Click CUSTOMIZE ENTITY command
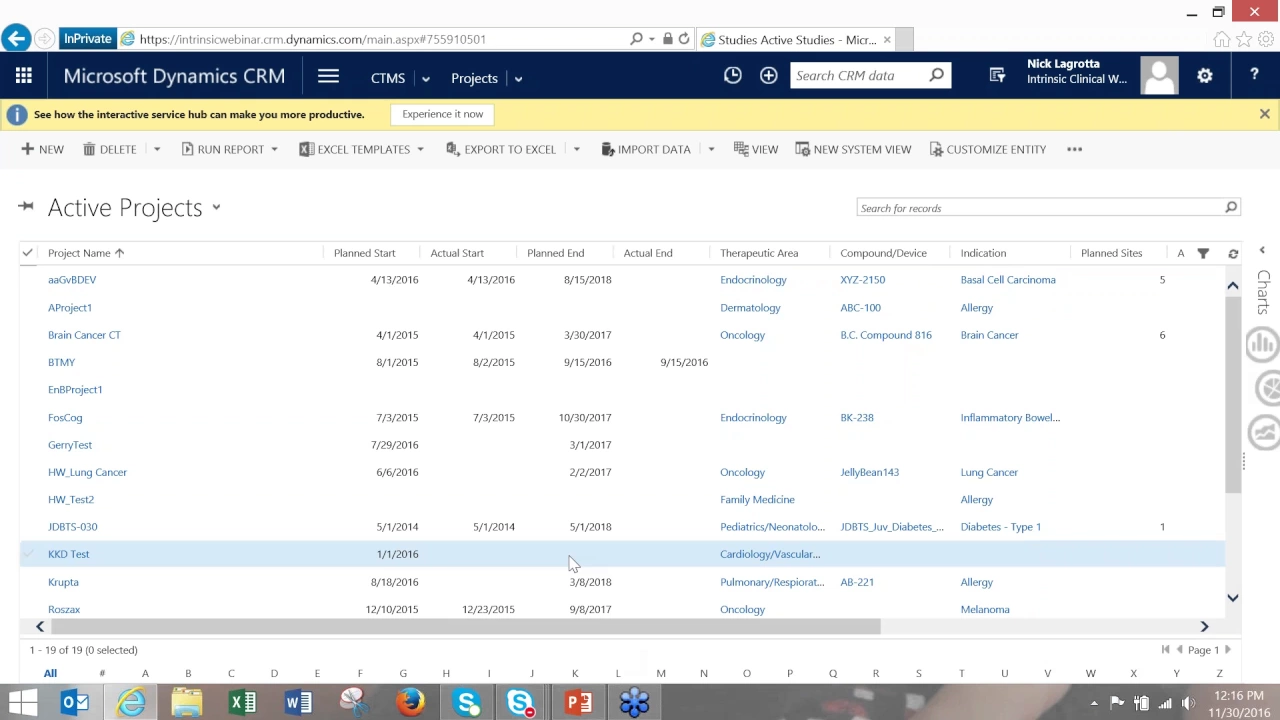1280x720 pixels. (988, 149)
